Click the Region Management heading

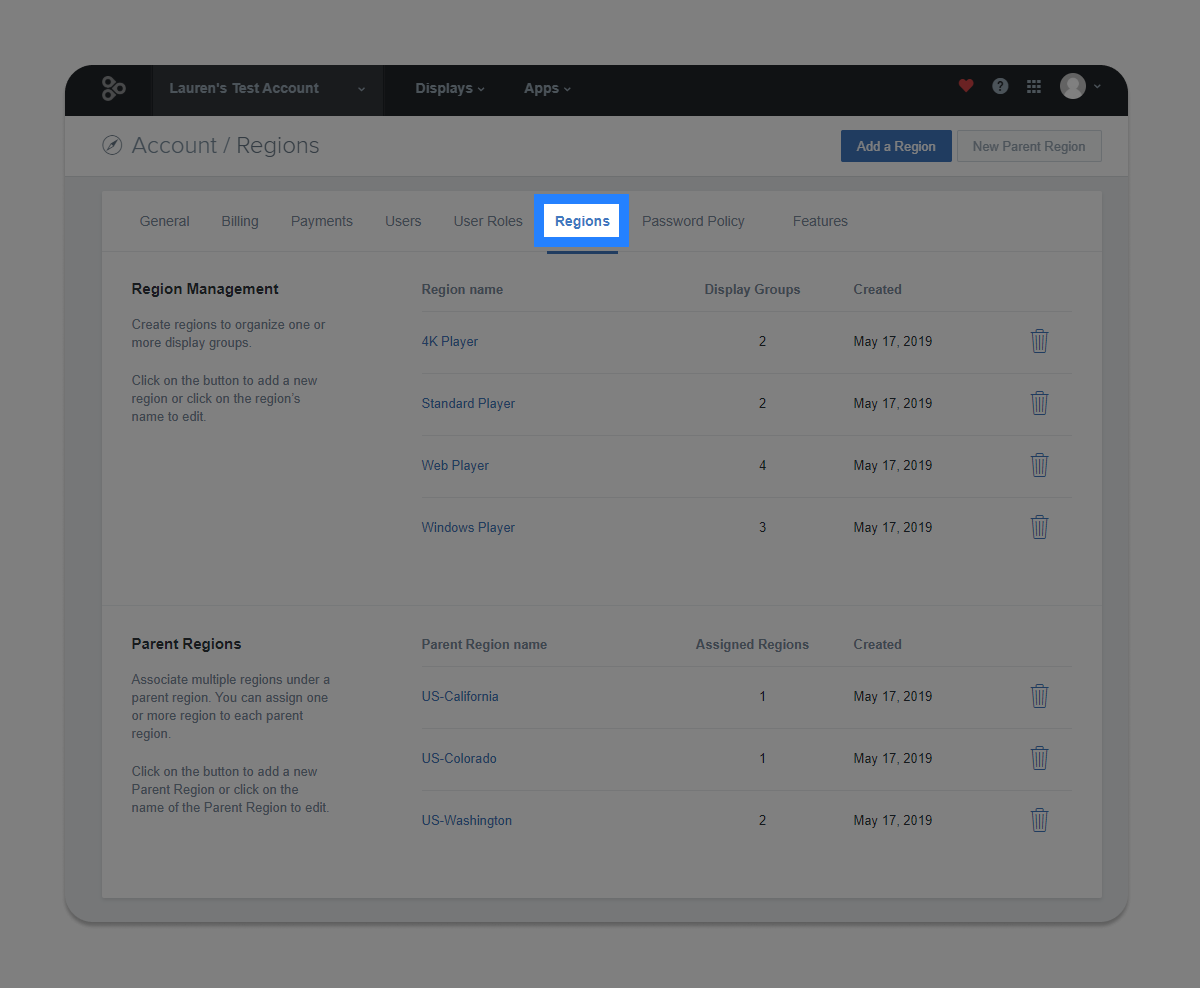[x=205, y=289]
